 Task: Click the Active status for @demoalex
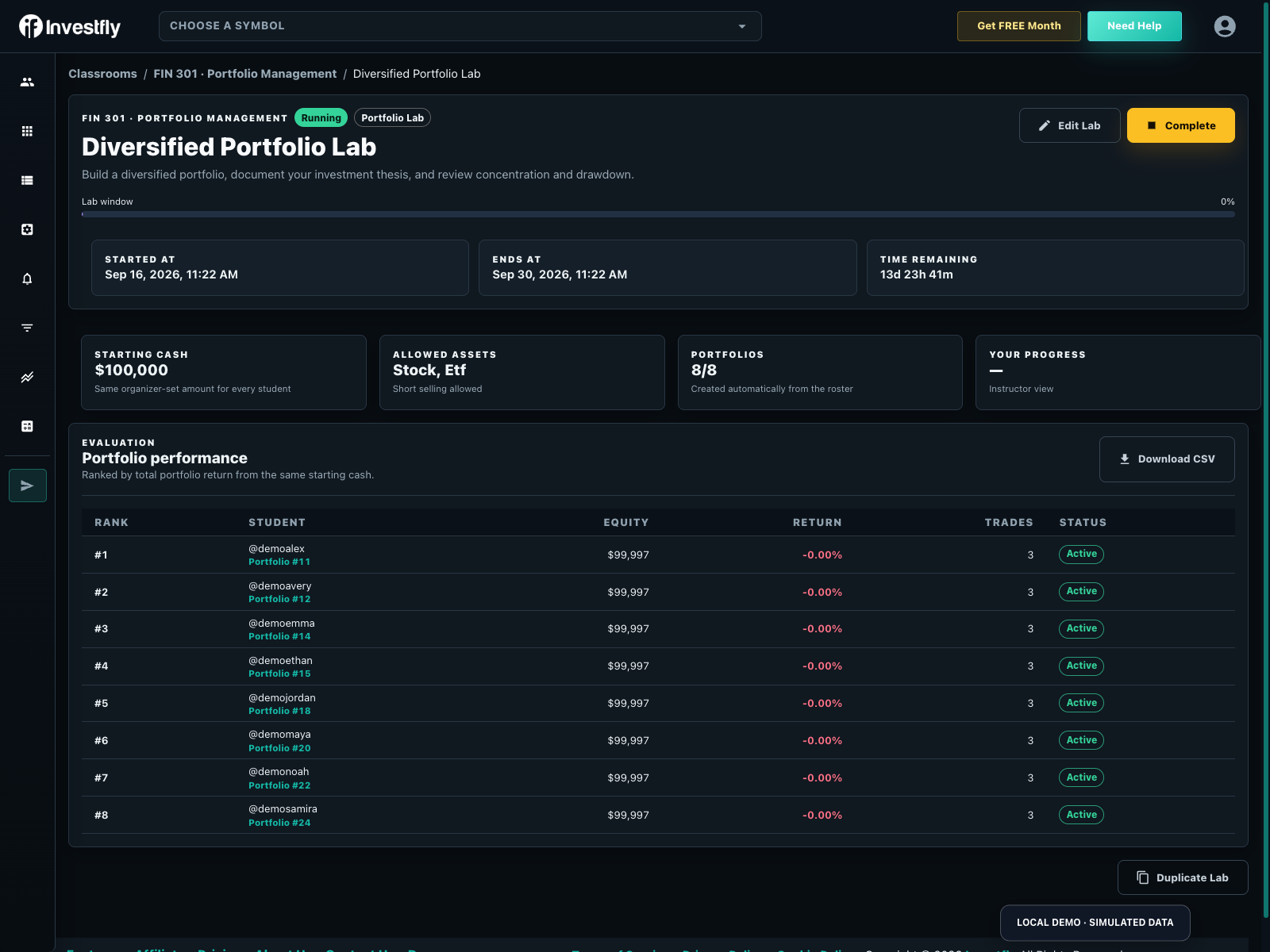coord(1081,554)
